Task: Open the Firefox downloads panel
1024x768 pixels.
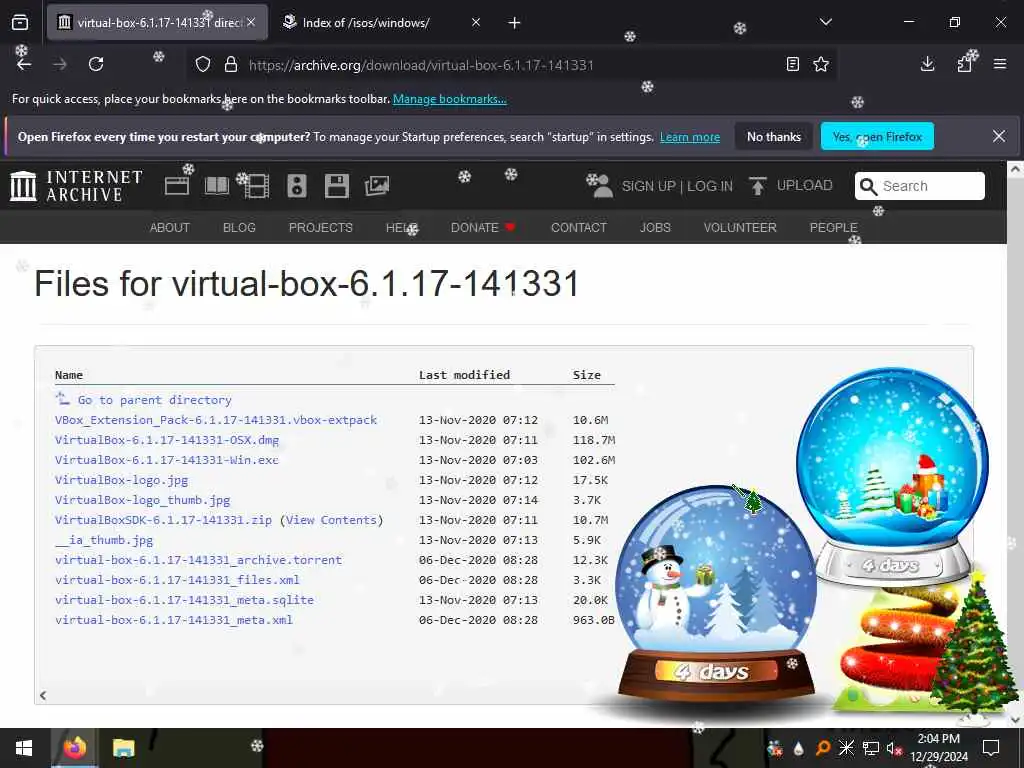Action: tap(927, 64)
